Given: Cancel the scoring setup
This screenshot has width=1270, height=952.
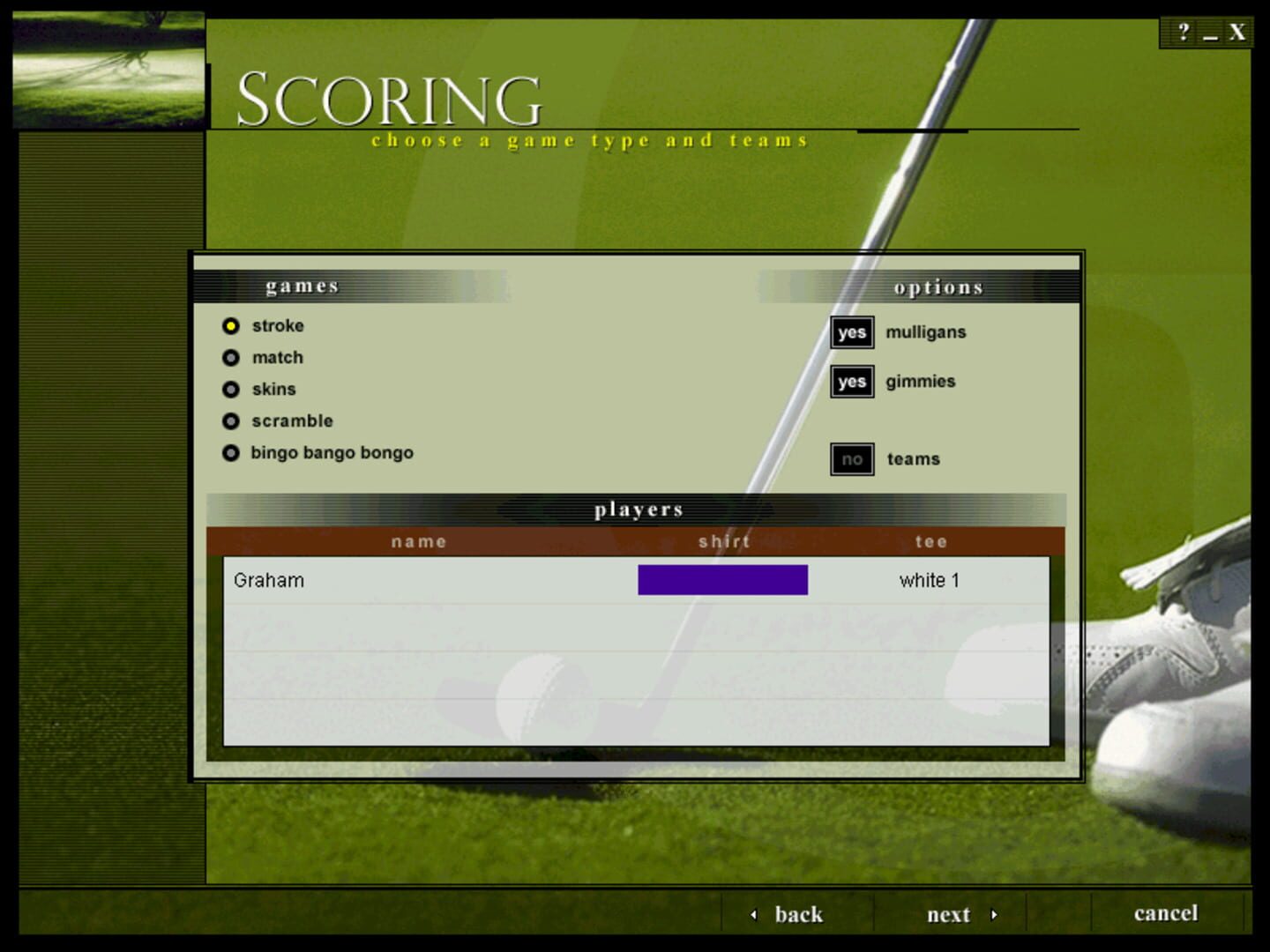Looking at the screenshot, I should coord(1166,914).
